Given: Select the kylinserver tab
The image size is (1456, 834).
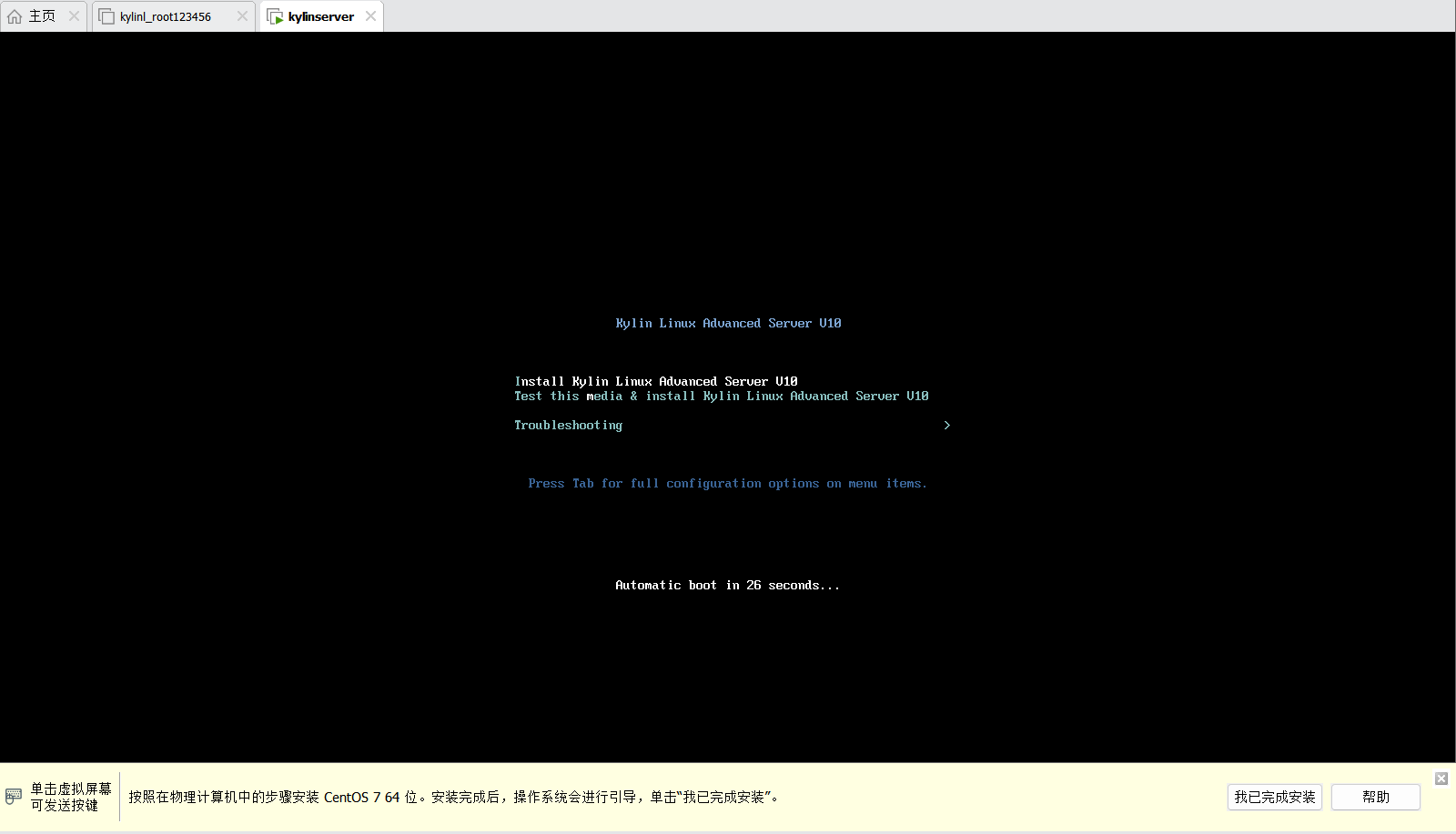Looking at the screenshot, I should click(x=320, y=16).
